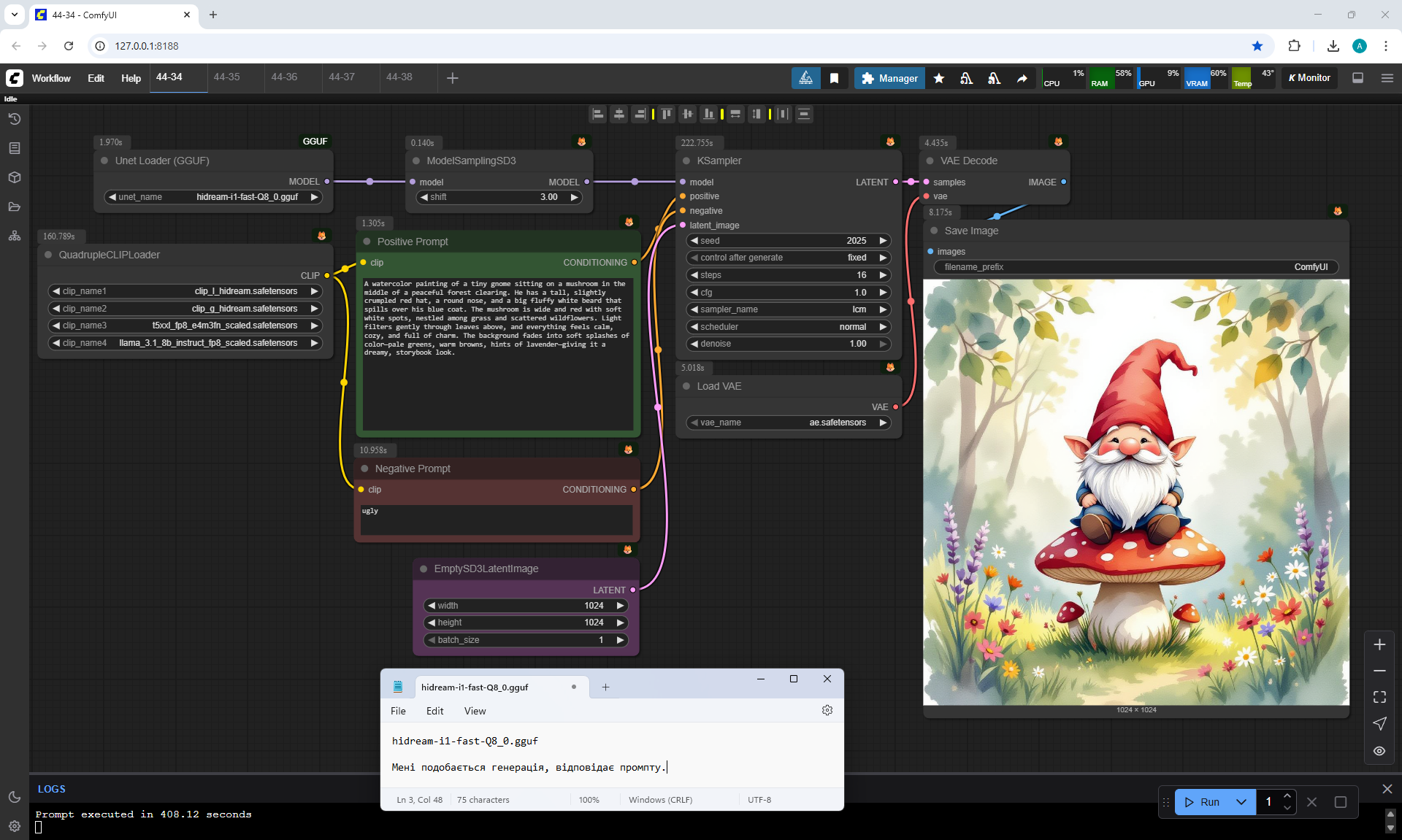Open the Manager panel
1402x840 pixels.
(x=889, y=78)
